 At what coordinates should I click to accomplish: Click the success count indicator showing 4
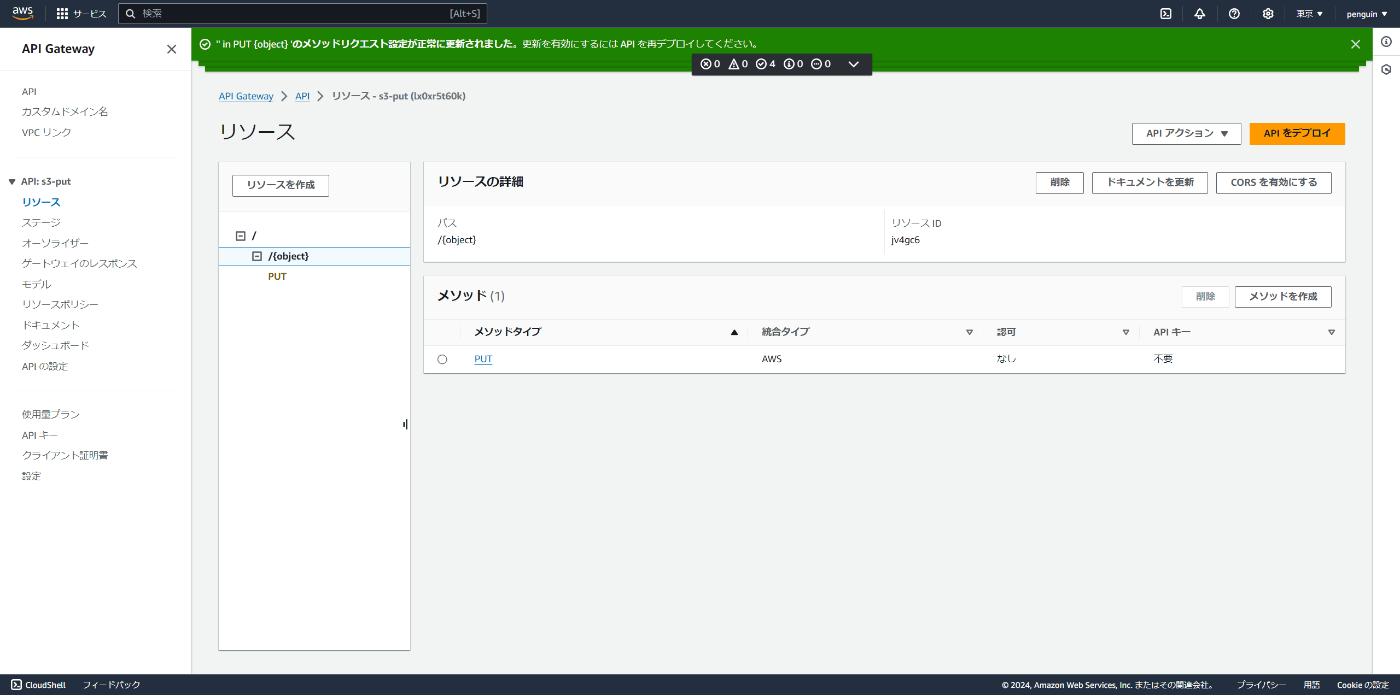[x=765, y=64]
